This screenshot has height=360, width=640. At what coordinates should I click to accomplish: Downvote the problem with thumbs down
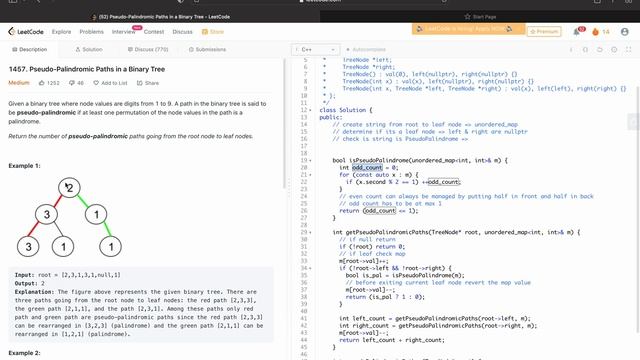coord(72,83)
